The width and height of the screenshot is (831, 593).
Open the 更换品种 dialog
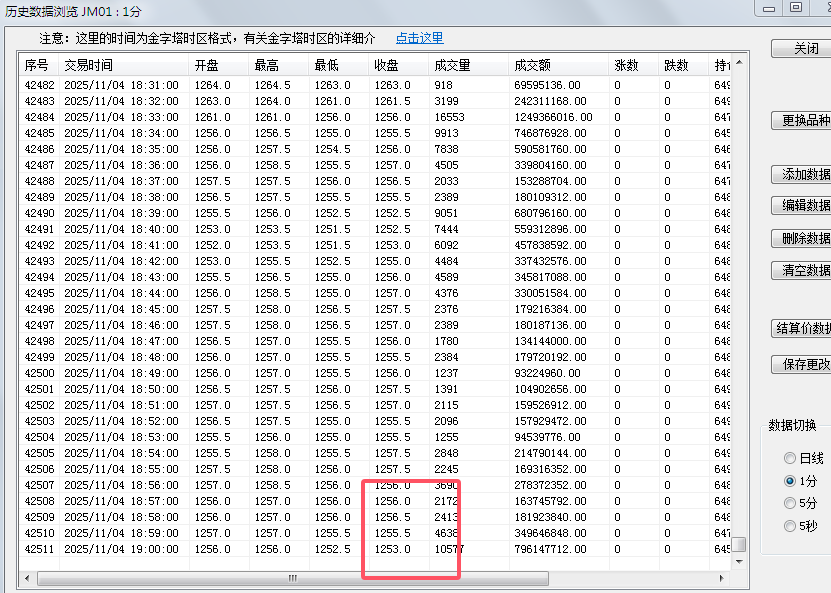pos(803,120)
